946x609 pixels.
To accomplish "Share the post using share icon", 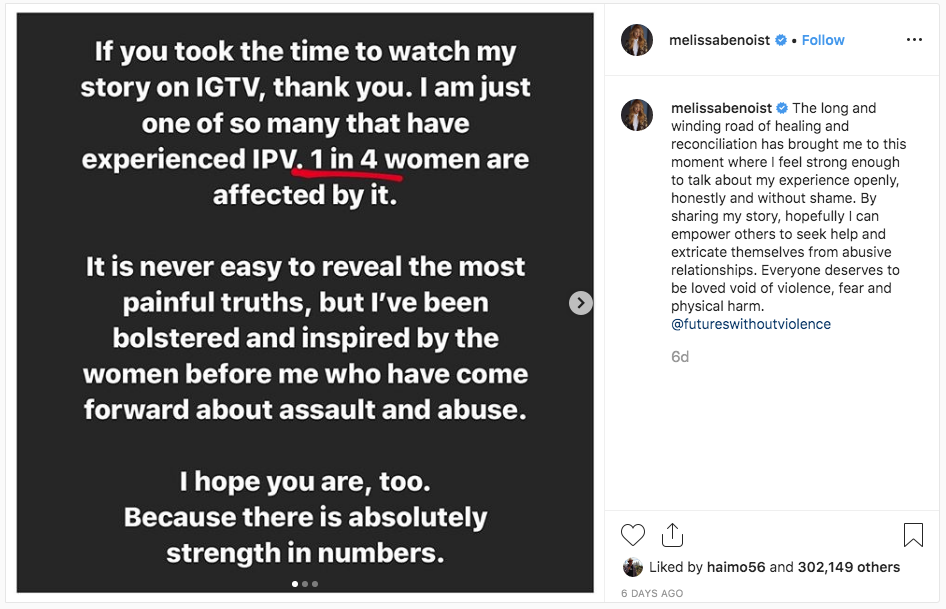I will click(672, 534).
